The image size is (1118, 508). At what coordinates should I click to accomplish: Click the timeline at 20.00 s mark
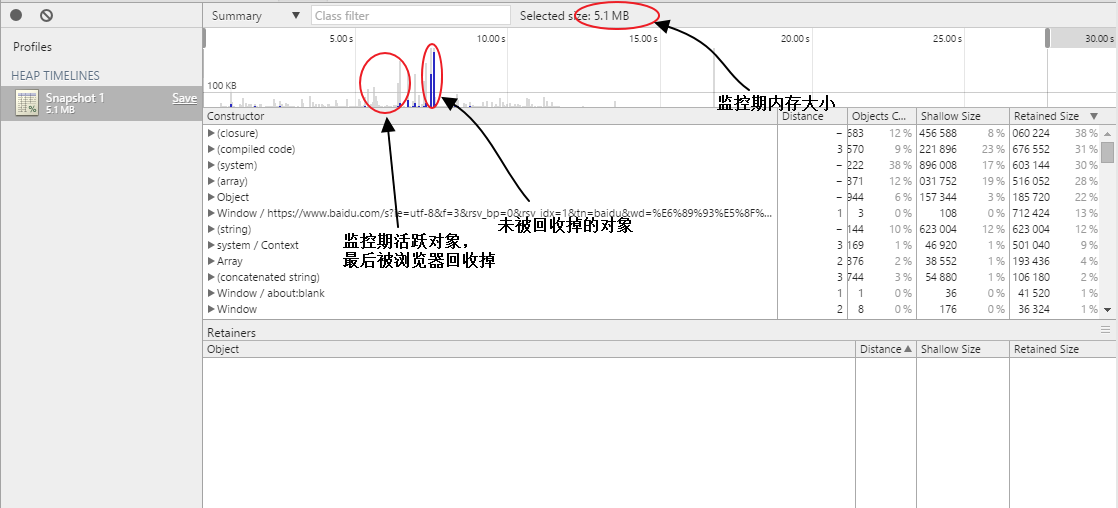pos(794,39)
